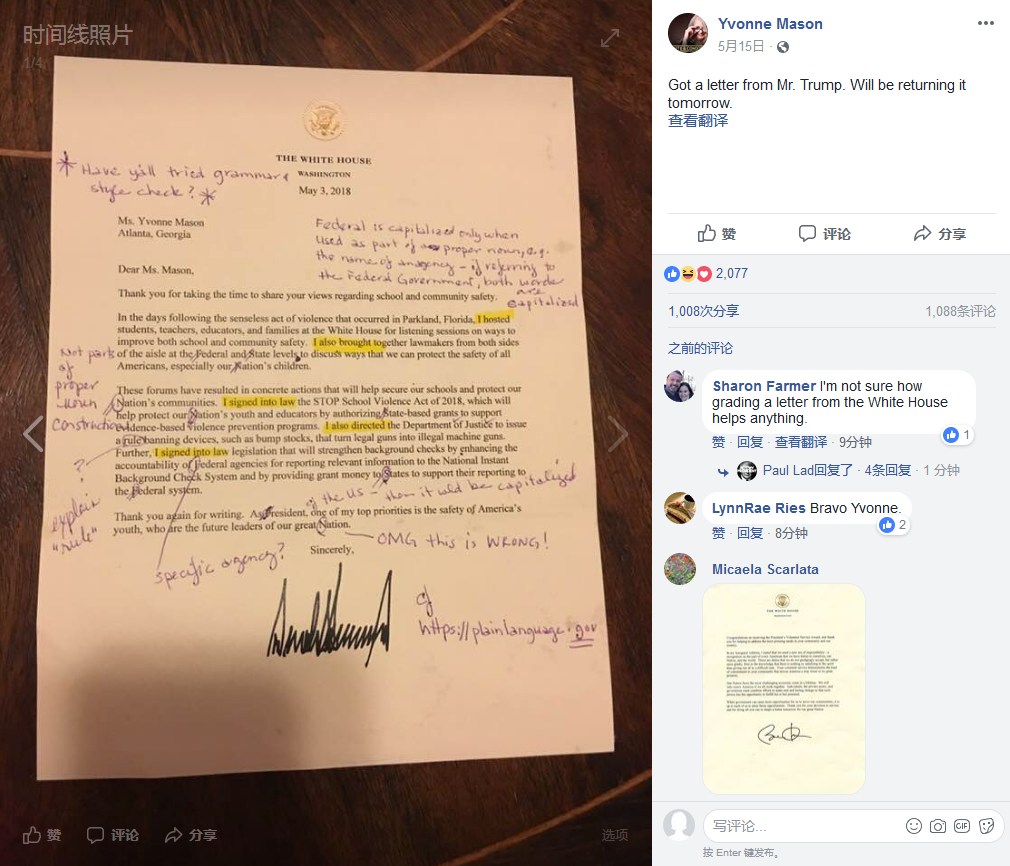
Task: Insert an emoji in the comment box
Action: coord(913,826)
